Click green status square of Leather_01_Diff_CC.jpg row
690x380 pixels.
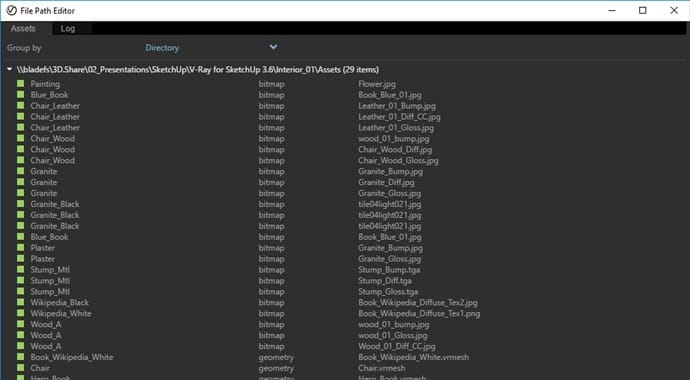pyautogui.click(x=21, y=117)
